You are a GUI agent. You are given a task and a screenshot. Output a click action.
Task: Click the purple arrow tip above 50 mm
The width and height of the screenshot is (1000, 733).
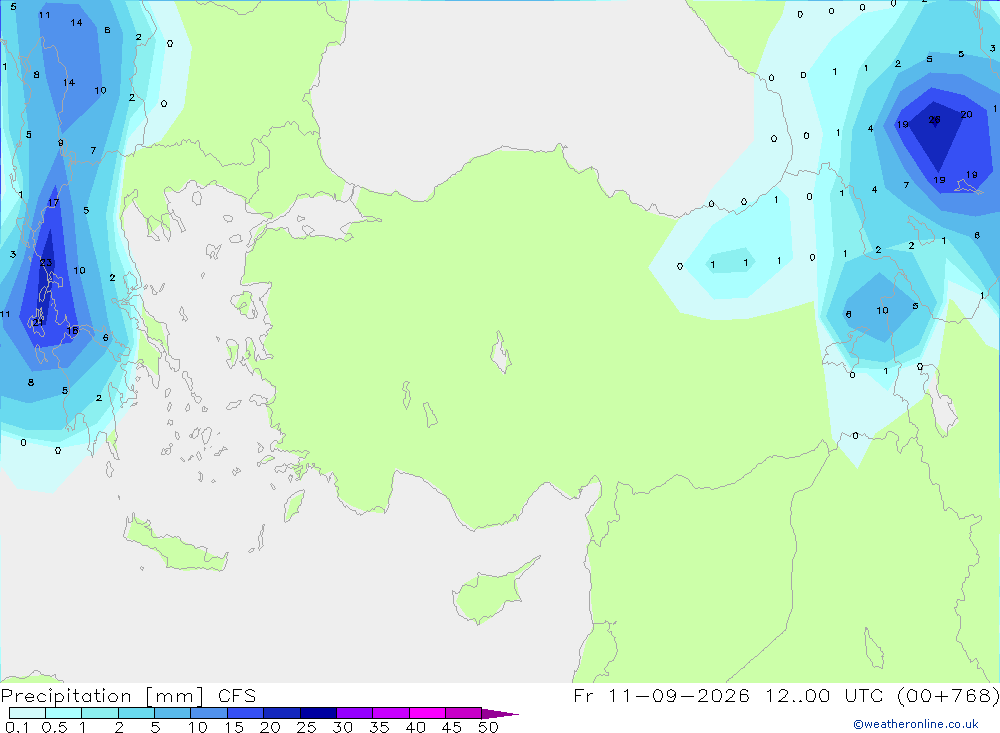[x=499, y=714]
